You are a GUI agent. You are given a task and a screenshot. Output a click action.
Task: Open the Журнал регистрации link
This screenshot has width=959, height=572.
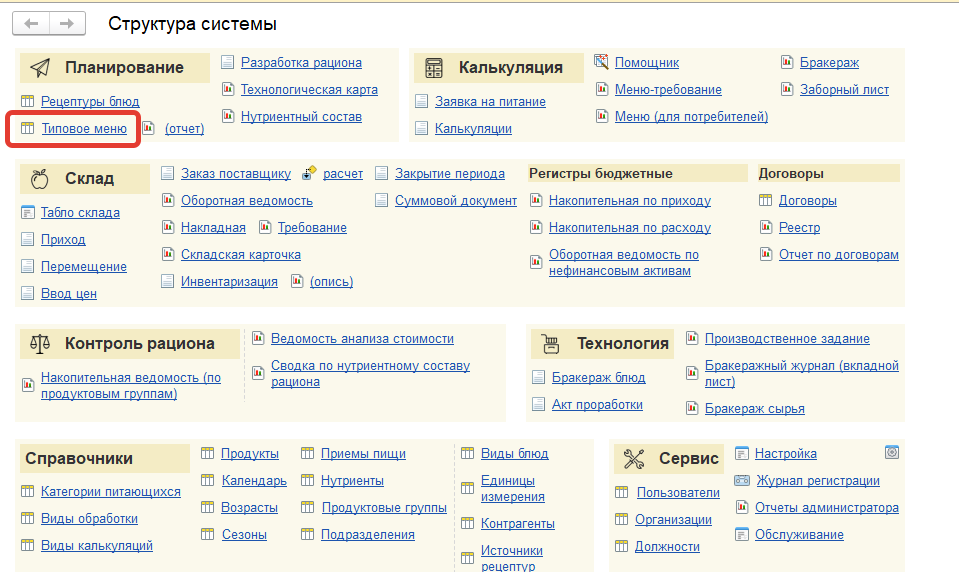click(x=817, y=480)
